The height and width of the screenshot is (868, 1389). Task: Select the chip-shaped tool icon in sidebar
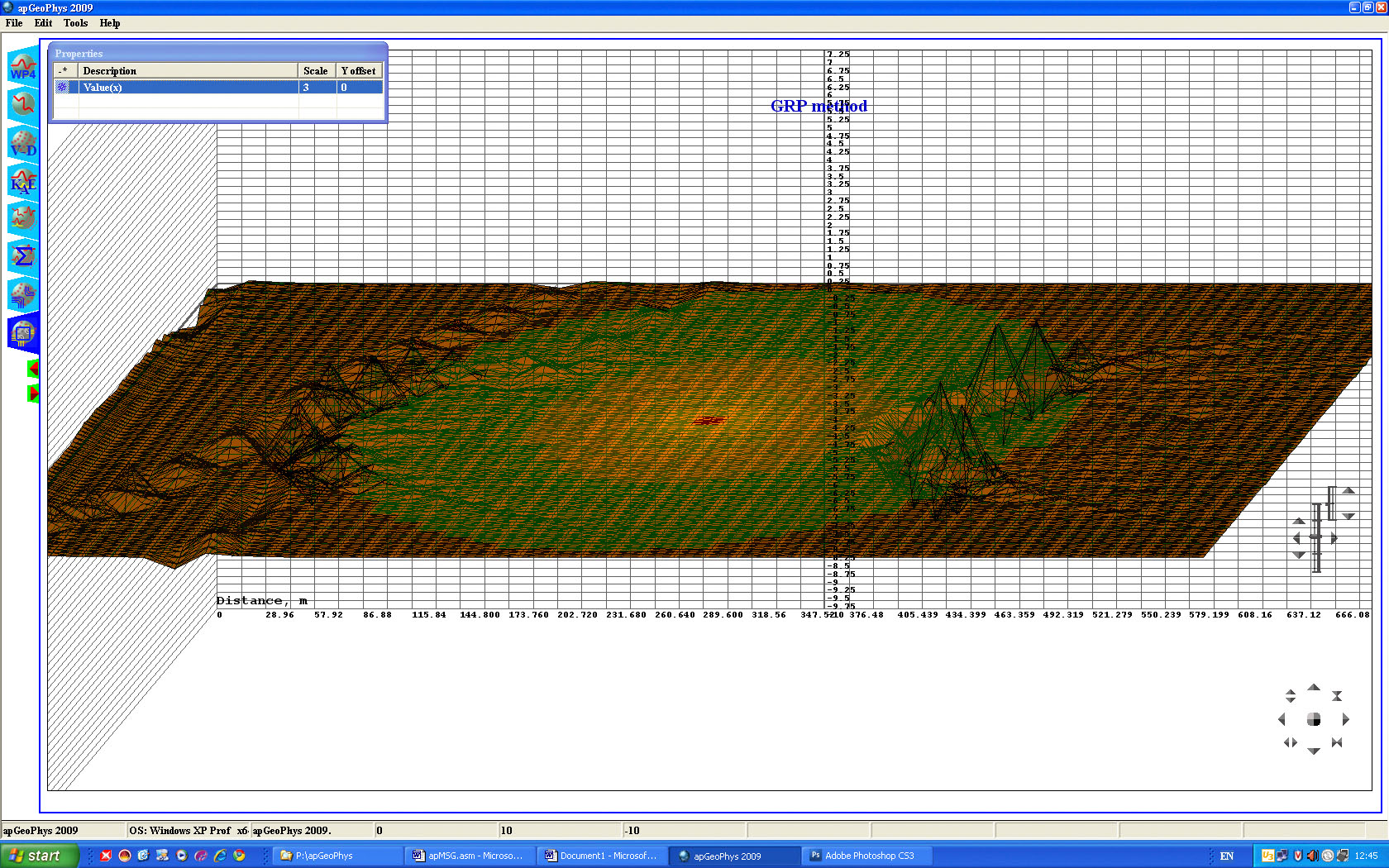tap(23, 333)
